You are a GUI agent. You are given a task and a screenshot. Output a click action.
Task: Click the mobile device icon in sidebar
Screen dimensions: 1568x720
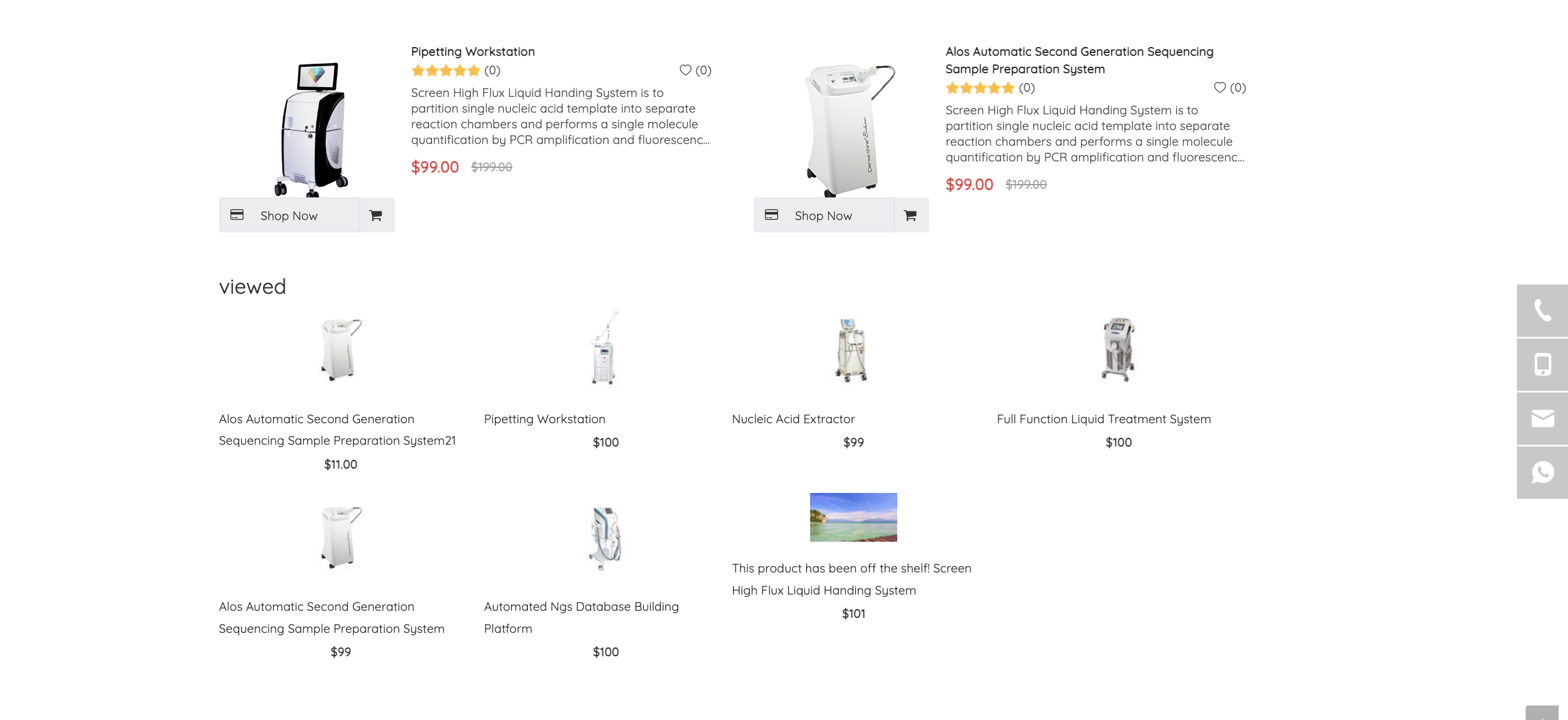point(1541,365)
